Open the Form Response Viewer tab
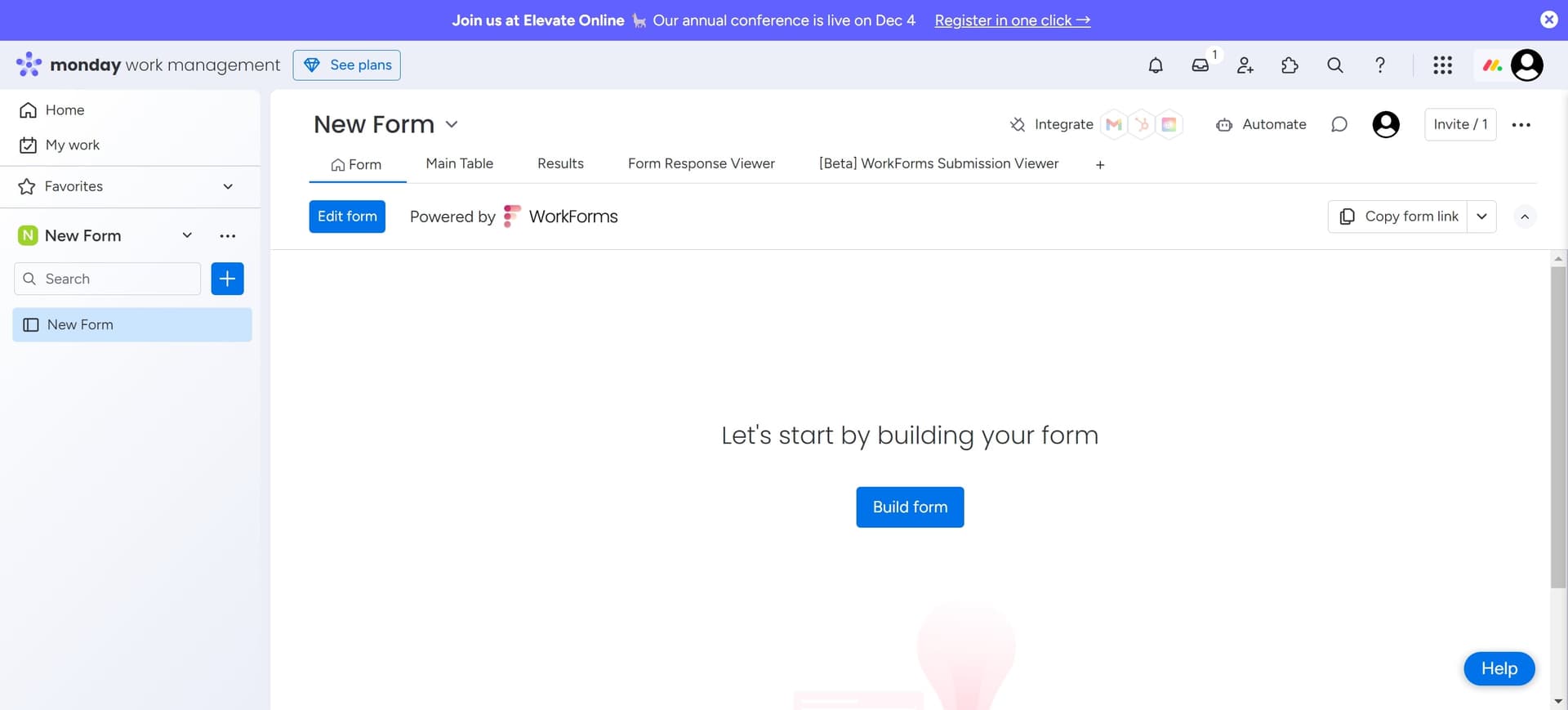The width and height of the screenshot is (1568, 710). click(701, 163)
